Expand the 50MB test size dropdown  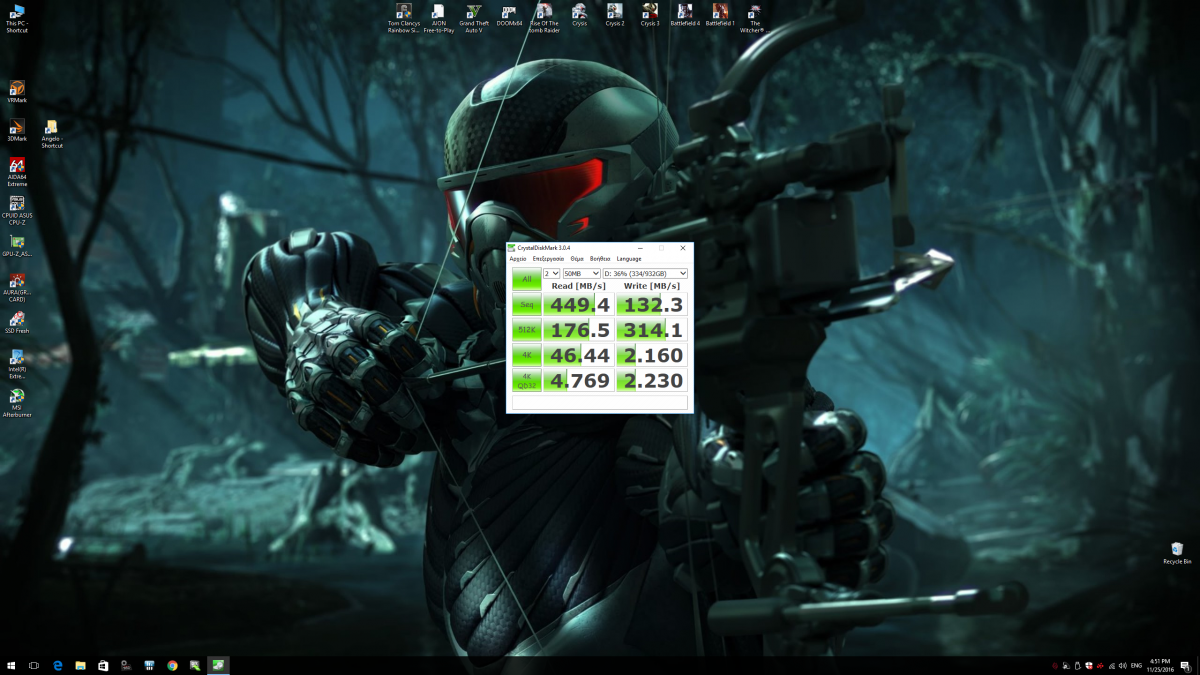coord(581,273)
